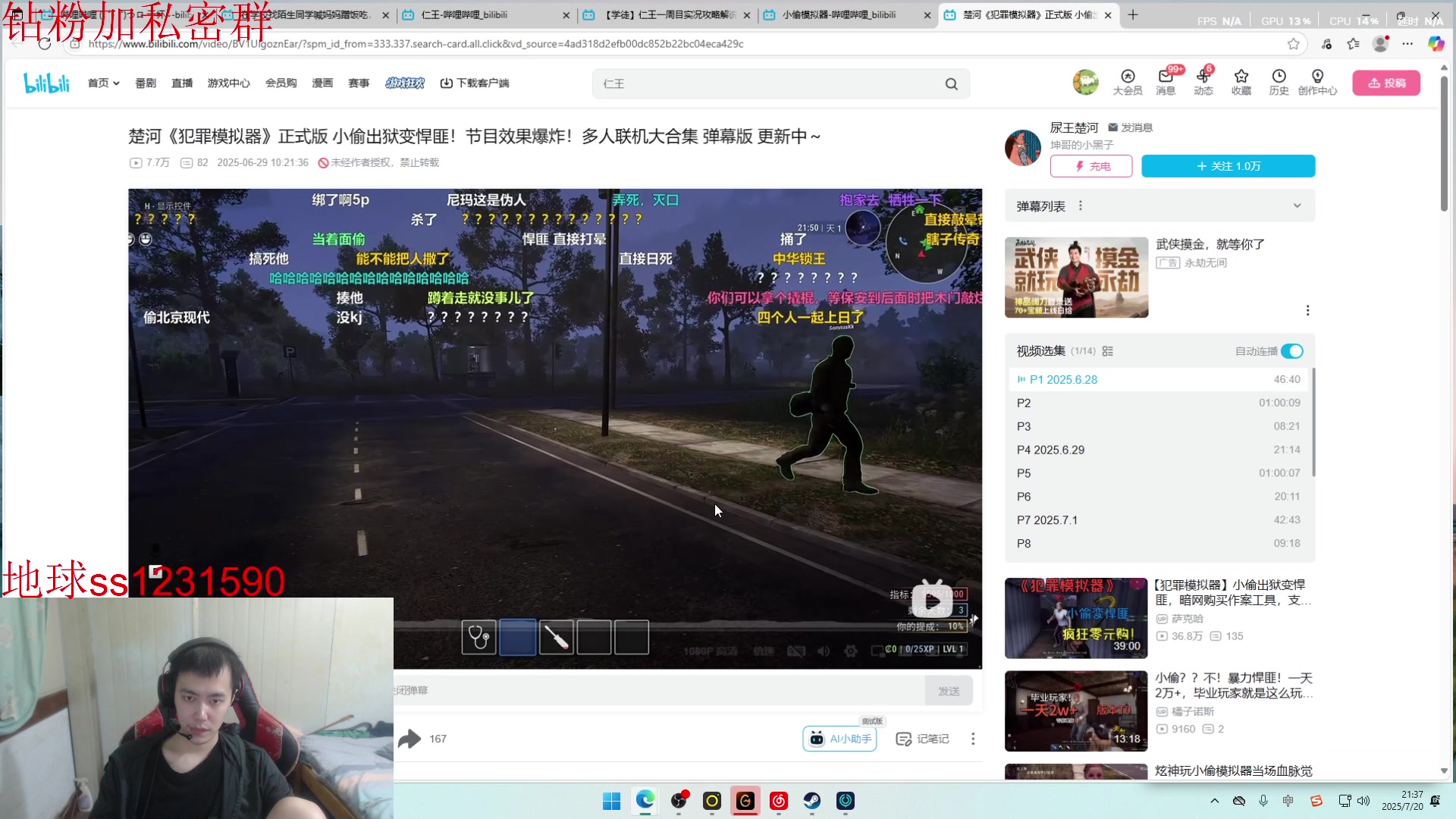The image size is (1456, 819).
Task: Open the AI小助手 assistant
Action: 839,739
